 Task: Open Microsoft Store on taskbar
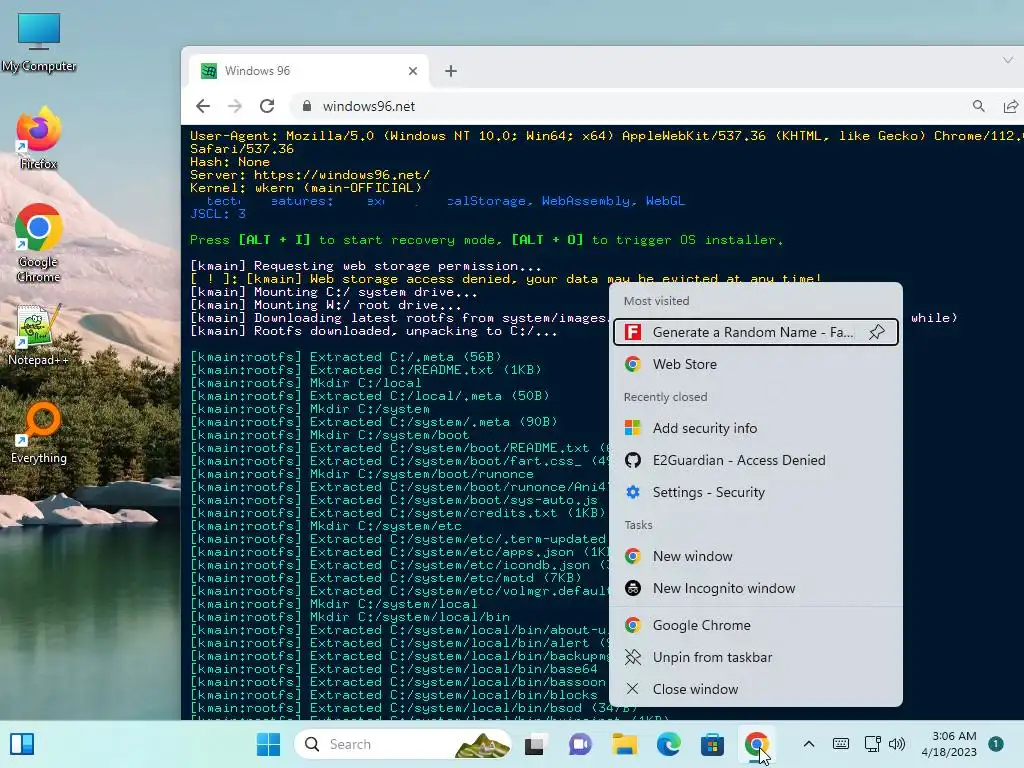pos(712,744)
